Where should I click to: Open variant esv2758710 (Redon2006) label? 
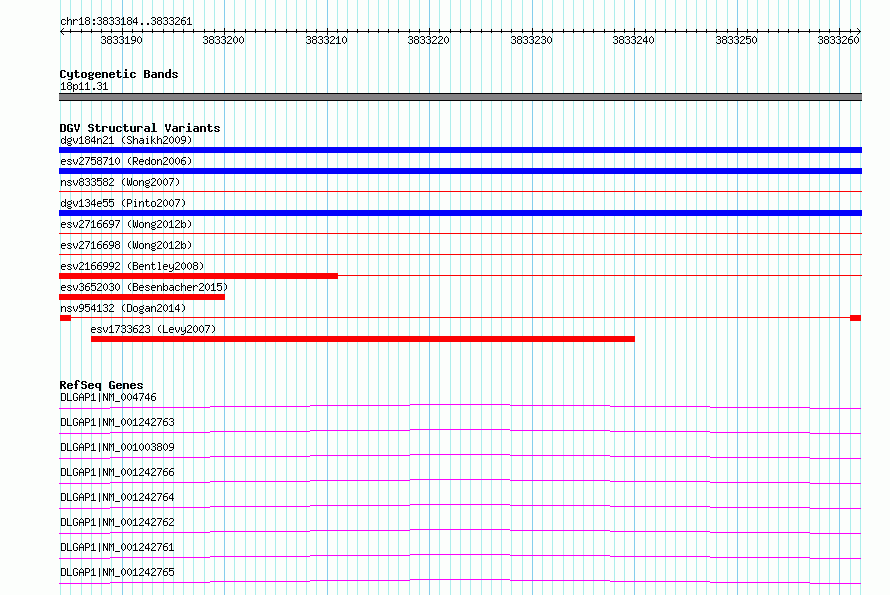point(126,161)
